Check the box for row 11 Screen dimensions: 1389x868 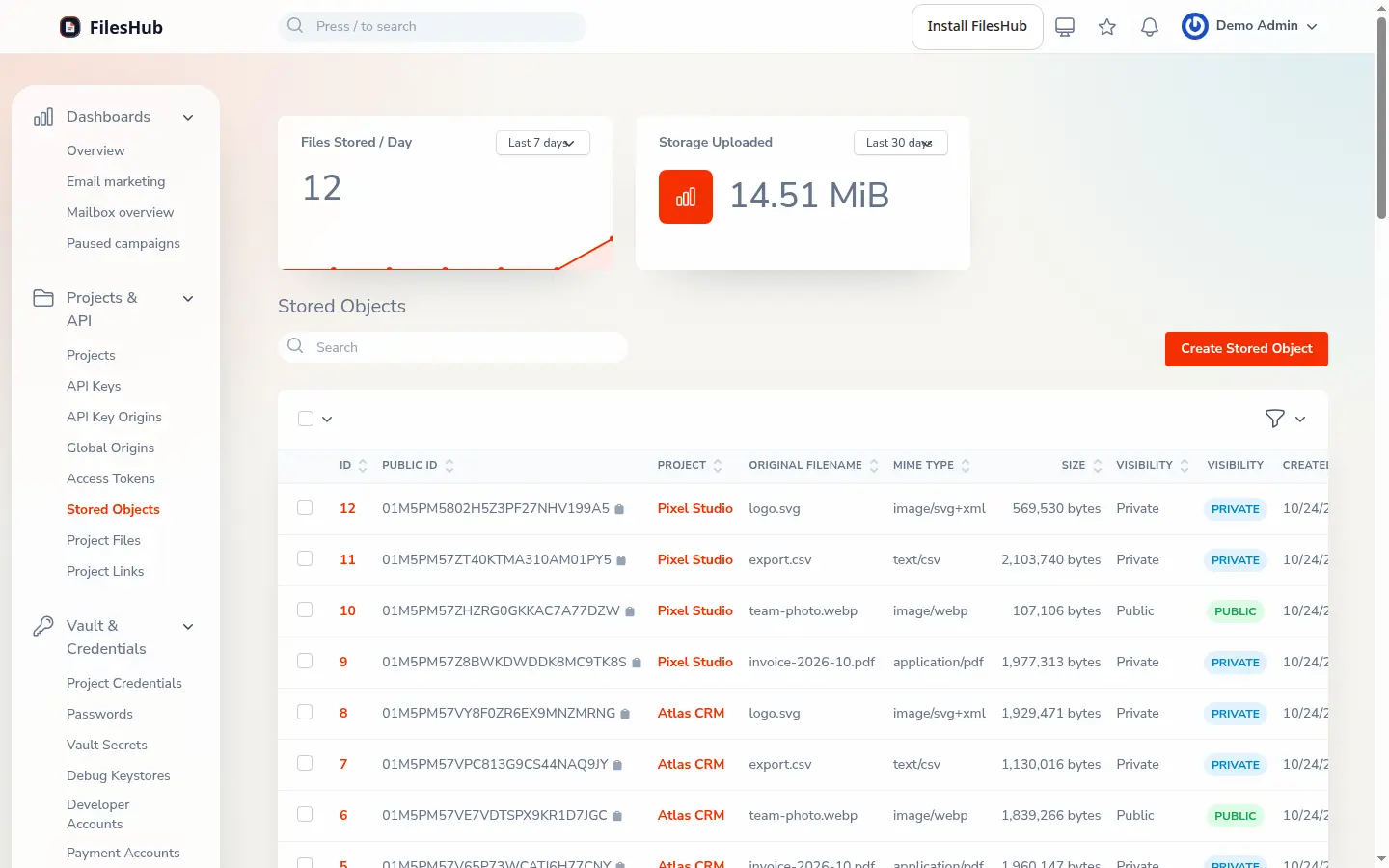click(x=305, y=558)
